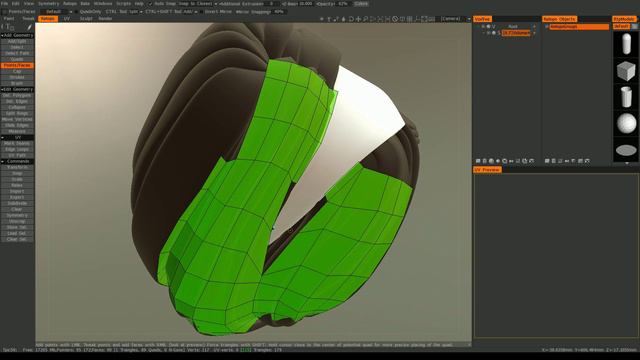Open the dropdown arrow on the volume layer
The width and height of the screenshot is (640, 360).
(x=534, y=33)
